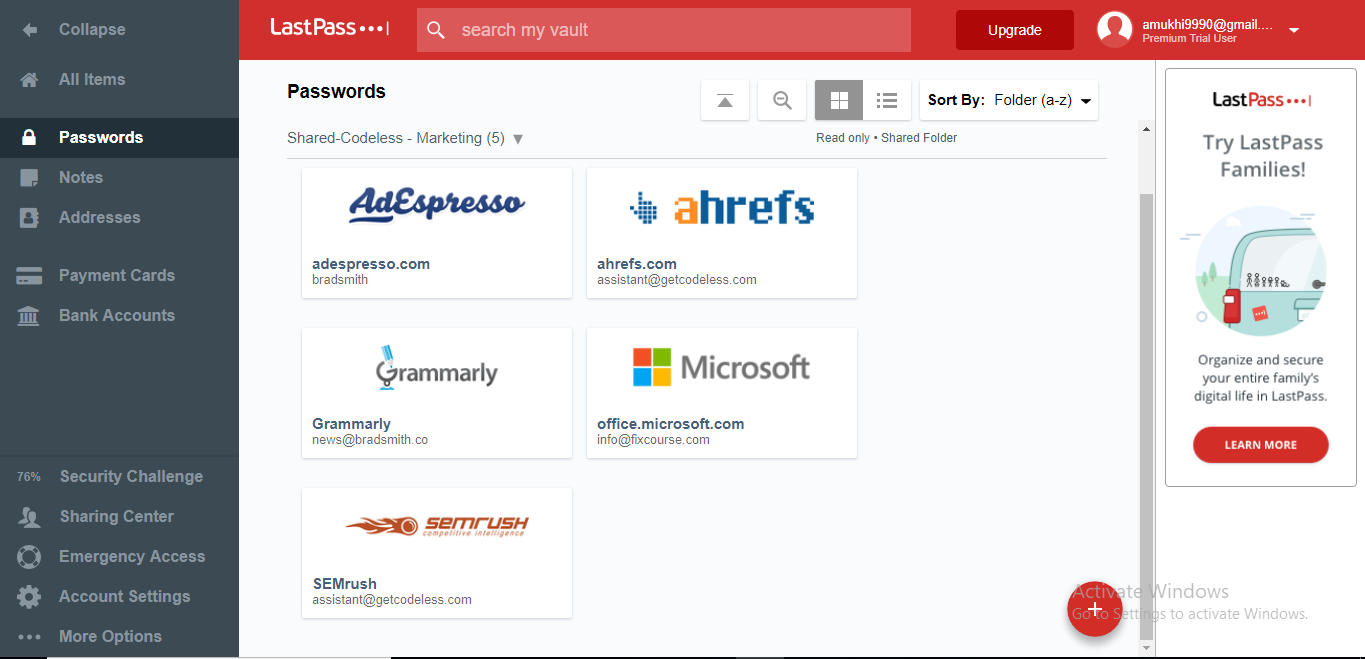Click the LEARN MORE button in the ad
Viewport: 1365px width, 659px height.
[1261, 445]
